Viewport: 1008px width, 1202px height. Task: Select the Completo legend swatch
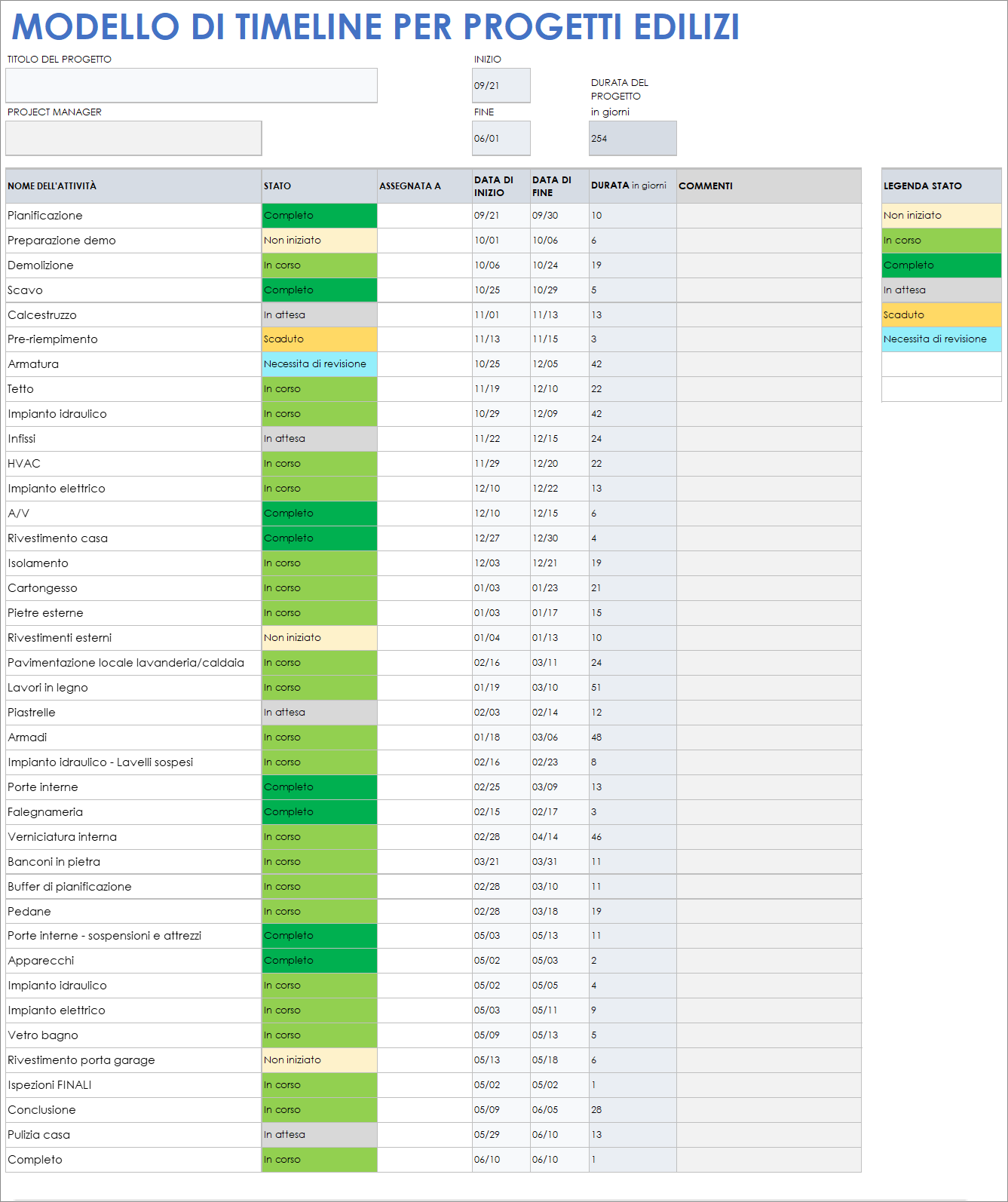coord(942,265)
